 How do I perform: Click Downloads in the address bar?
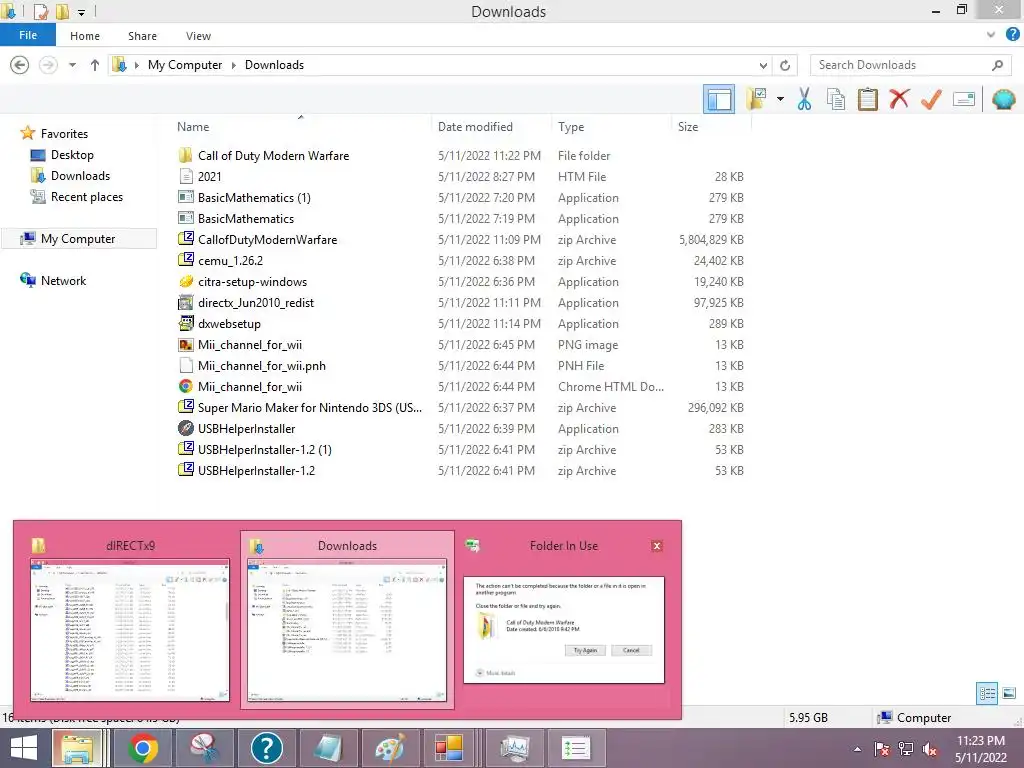(274, 65)
